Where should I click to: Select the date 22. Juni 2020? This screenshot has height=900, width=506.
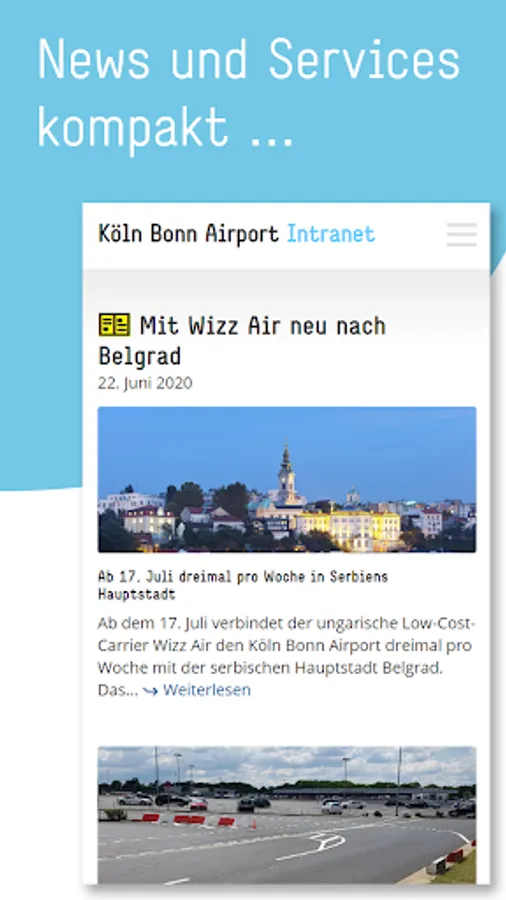(145, 383)
